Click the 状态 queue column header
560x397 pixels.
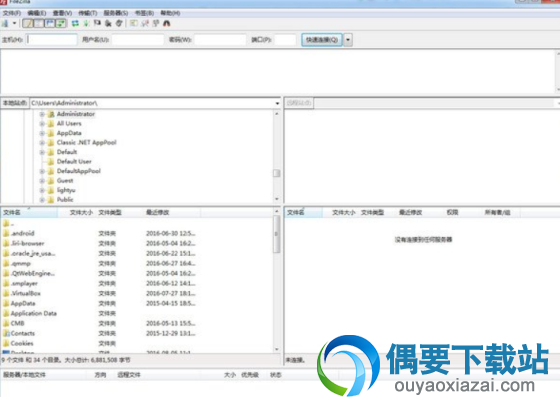click(276, 375)
